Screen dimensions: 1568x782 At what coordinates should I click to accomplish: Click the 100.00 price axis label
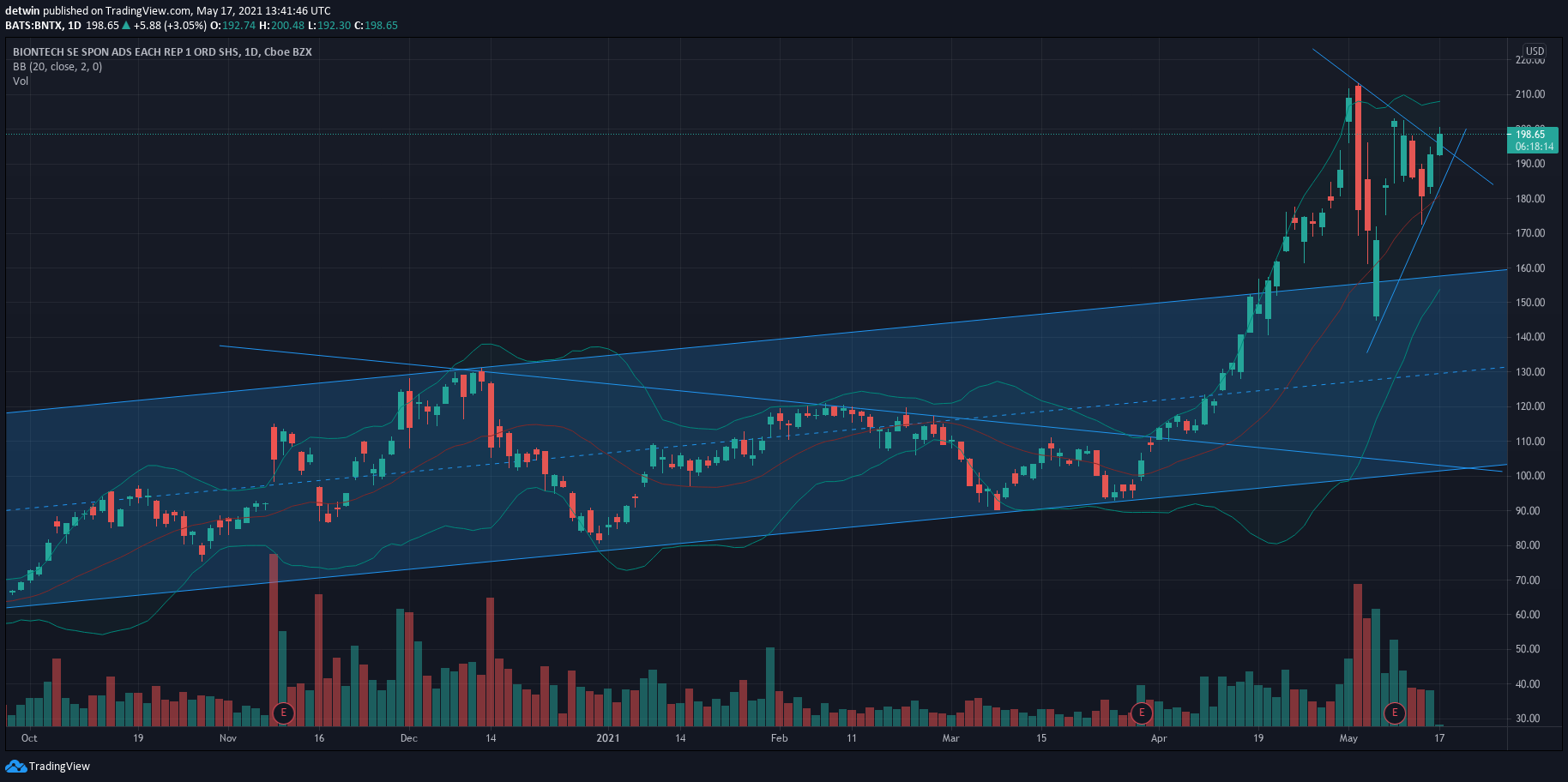[1530, 476]
